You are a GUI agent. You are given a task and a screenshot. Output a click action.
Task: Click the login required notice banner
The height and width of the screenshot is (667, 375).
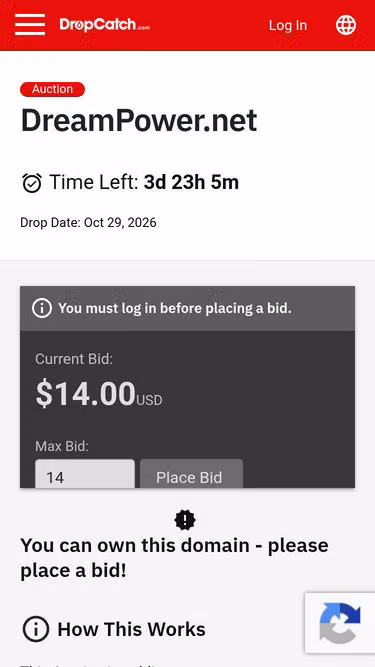coord(188,308)
